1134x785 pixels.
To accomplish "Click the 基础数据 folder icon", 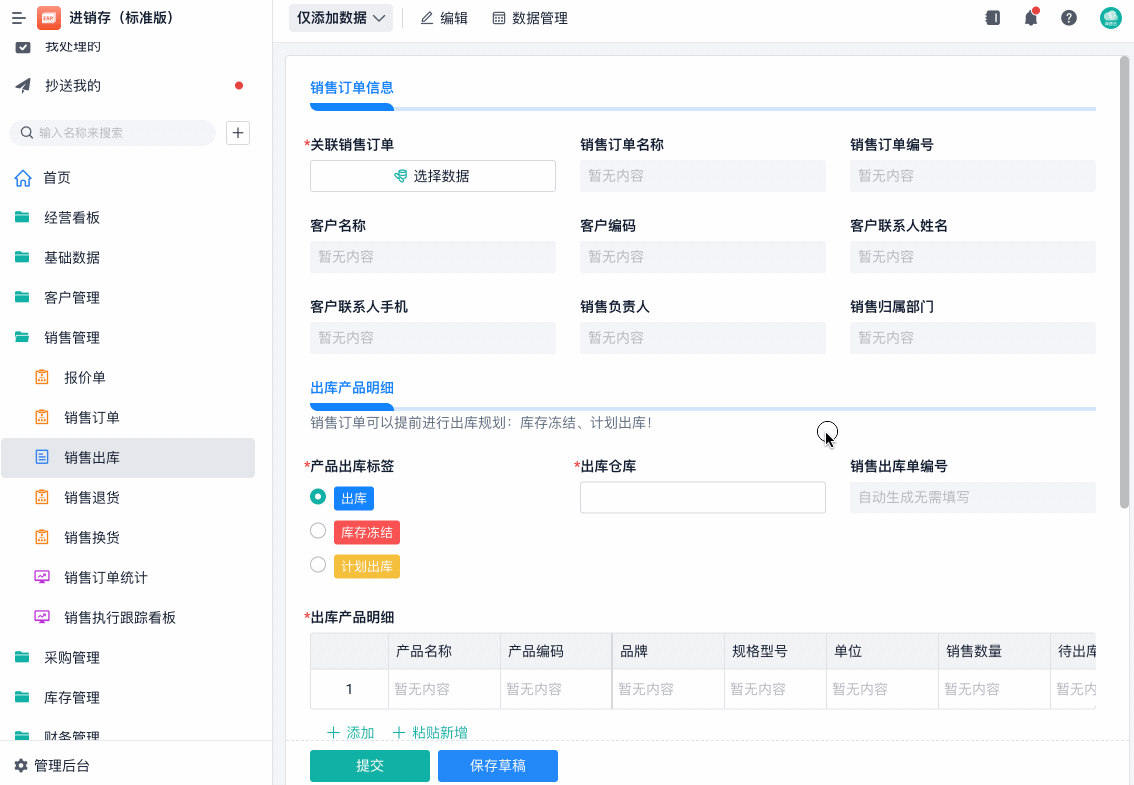I will (x=22, y=257).
